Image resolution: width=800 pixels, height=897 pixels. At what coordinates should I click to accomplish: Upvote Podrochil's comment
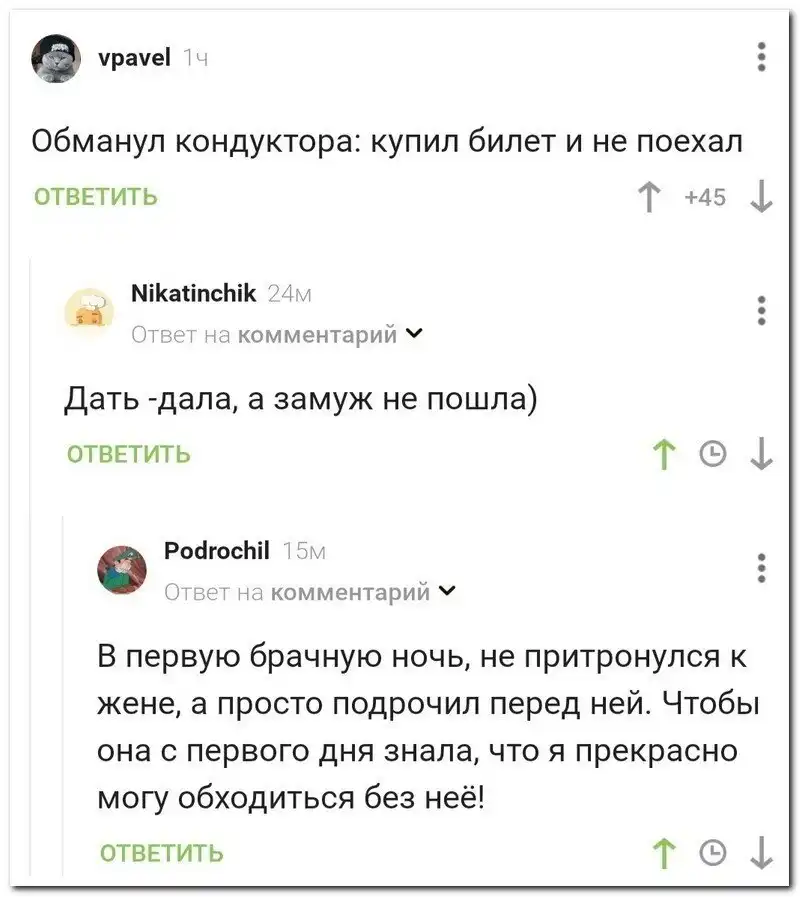(662, 853)
